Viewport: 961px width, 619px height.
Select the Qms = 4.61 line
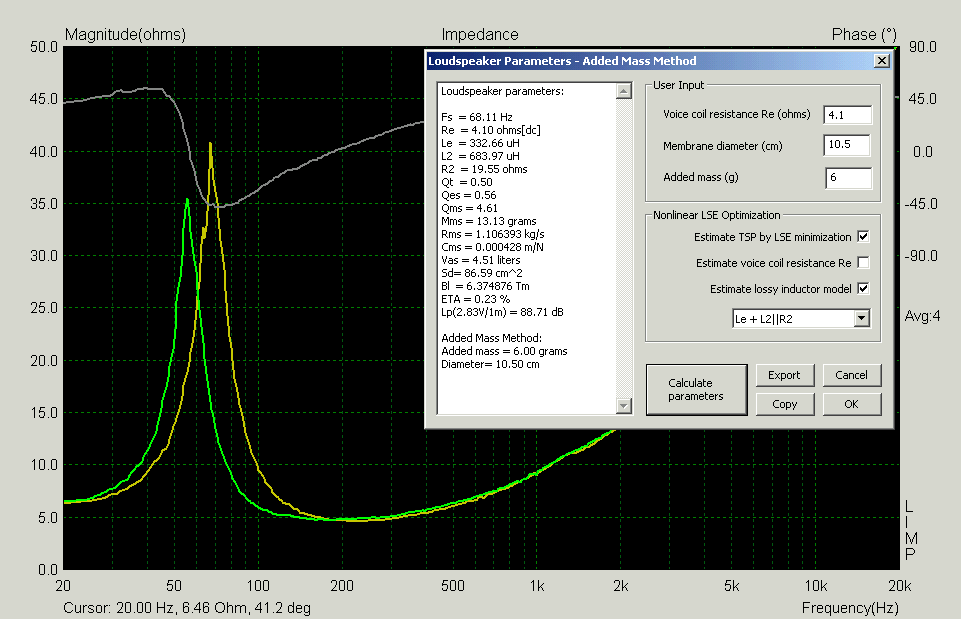[469, 208]
